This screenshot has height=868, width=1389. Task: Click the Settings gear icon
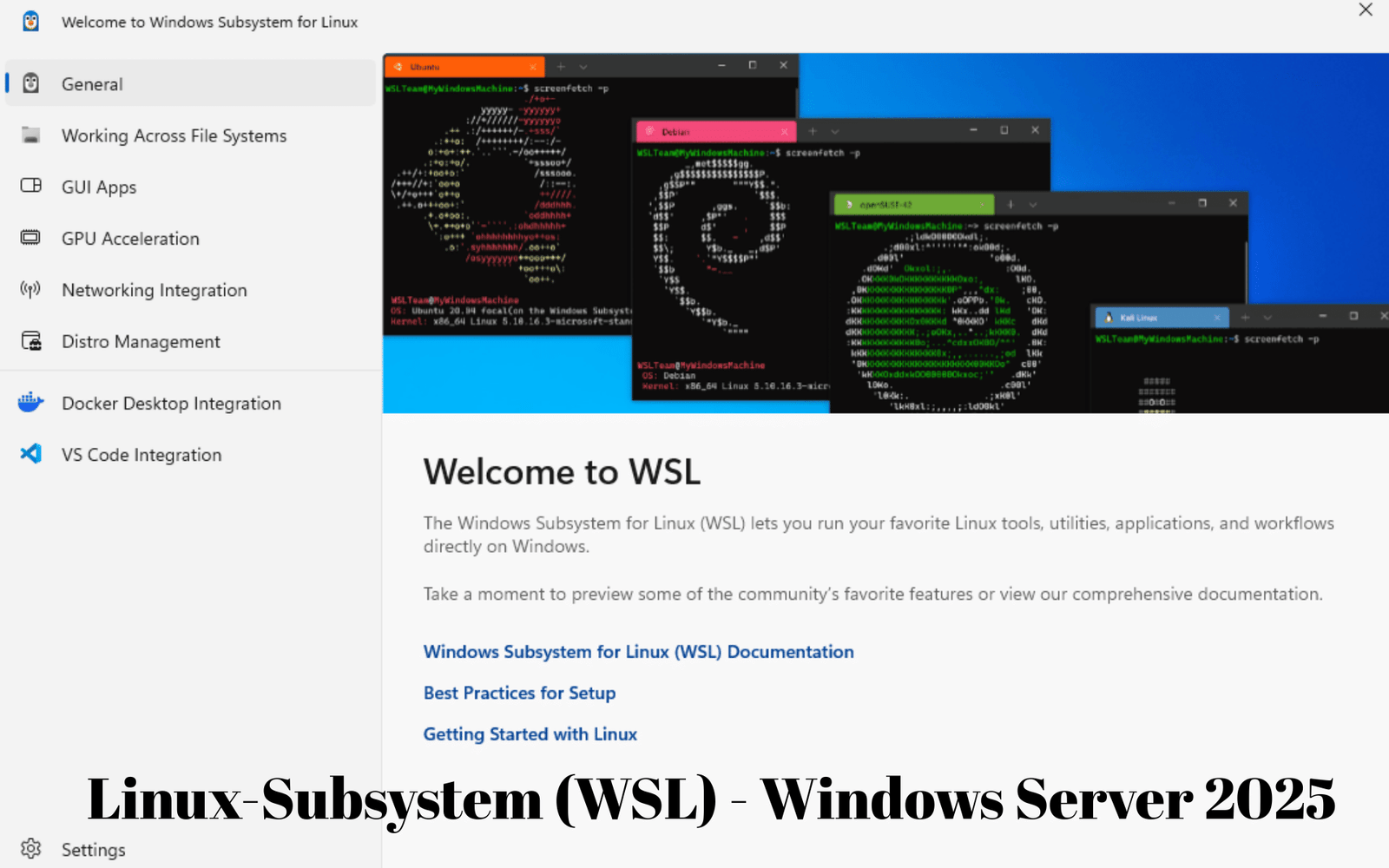click(30, 848)
